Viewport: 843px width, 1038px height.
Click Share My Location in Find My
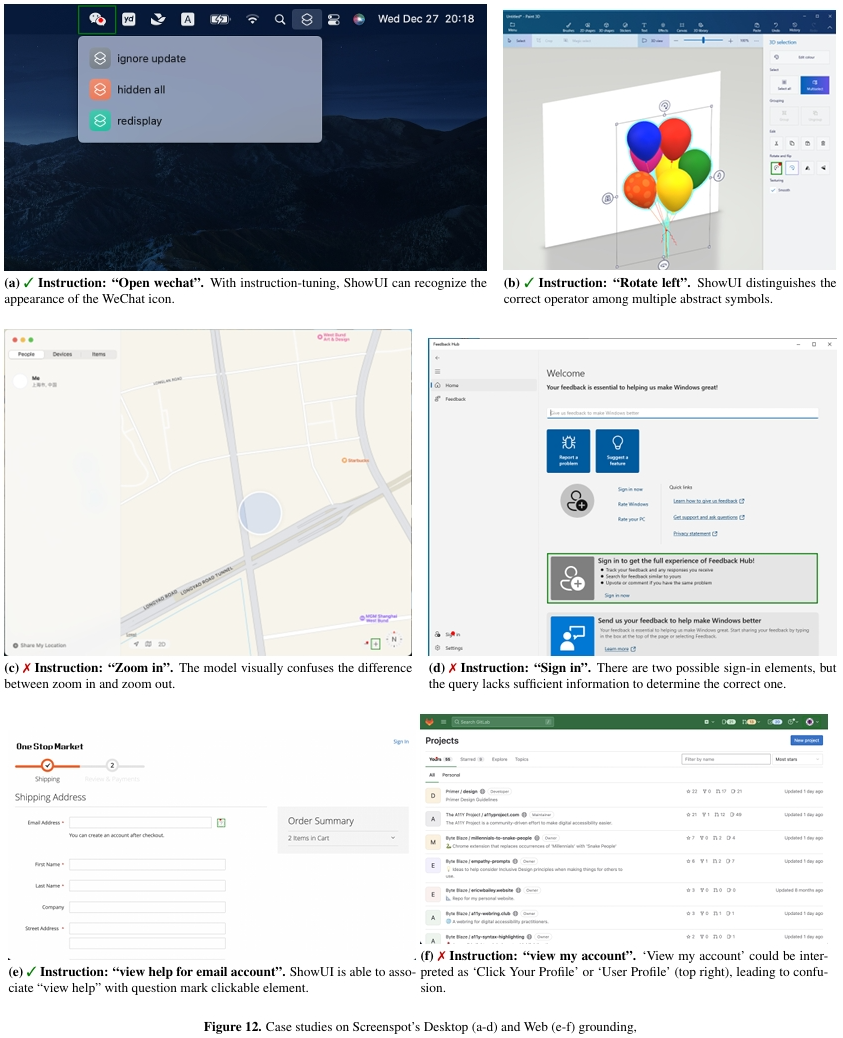[40, 645]
